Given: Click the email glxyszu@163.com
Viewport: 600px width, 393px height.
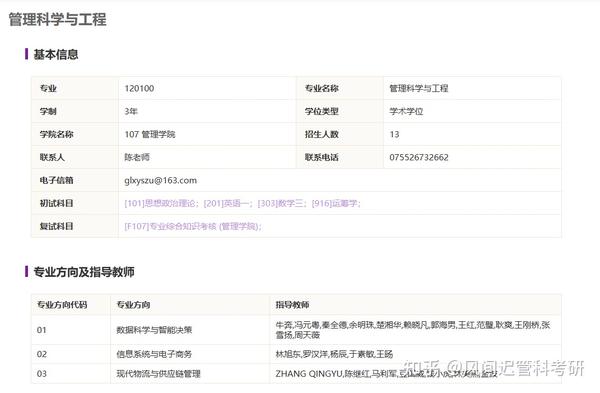Looking at the screenshot, I should pos(161,180).
